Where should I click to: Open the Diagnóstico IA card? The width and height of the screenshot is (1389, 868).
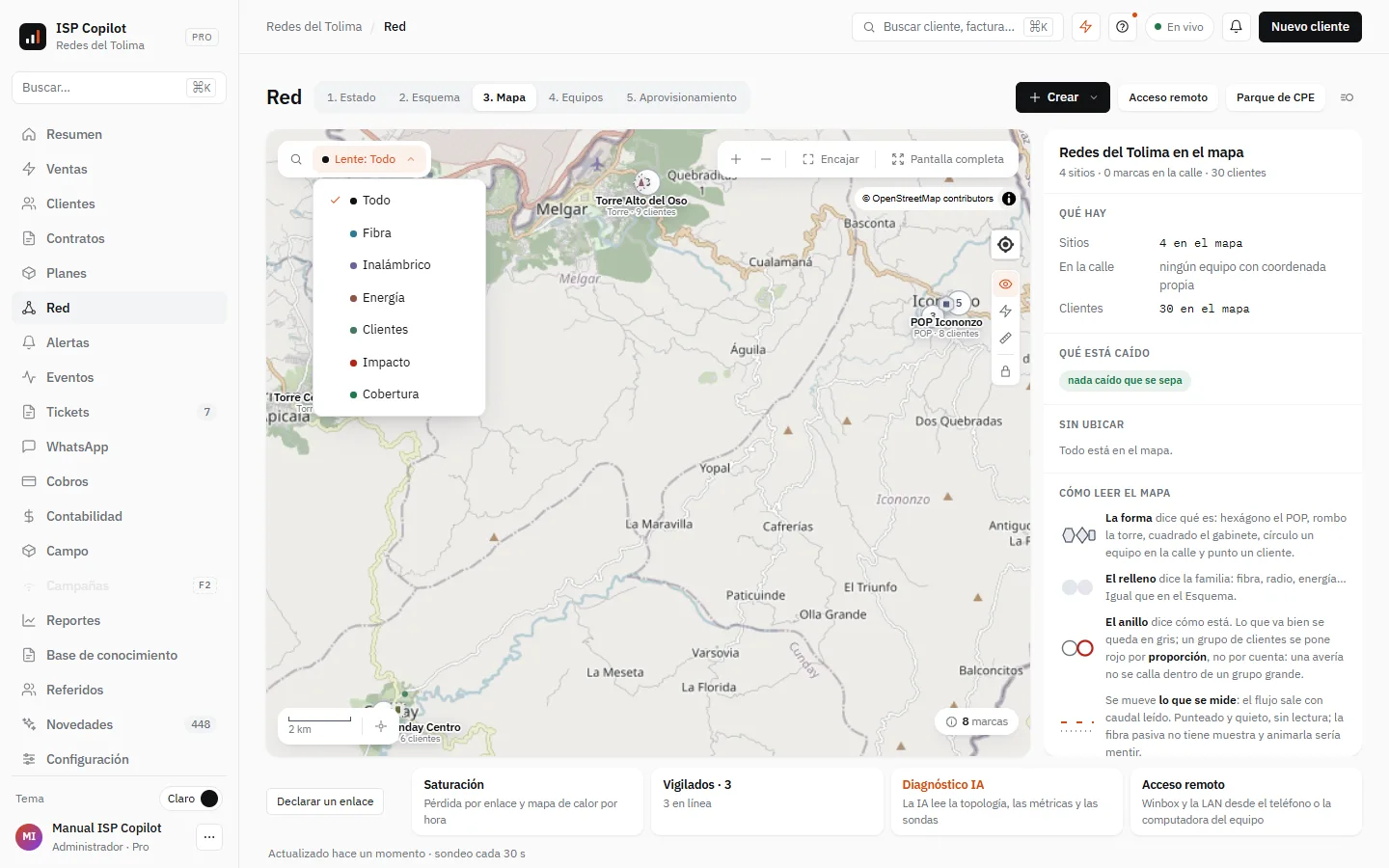[x=1006, y=801]
